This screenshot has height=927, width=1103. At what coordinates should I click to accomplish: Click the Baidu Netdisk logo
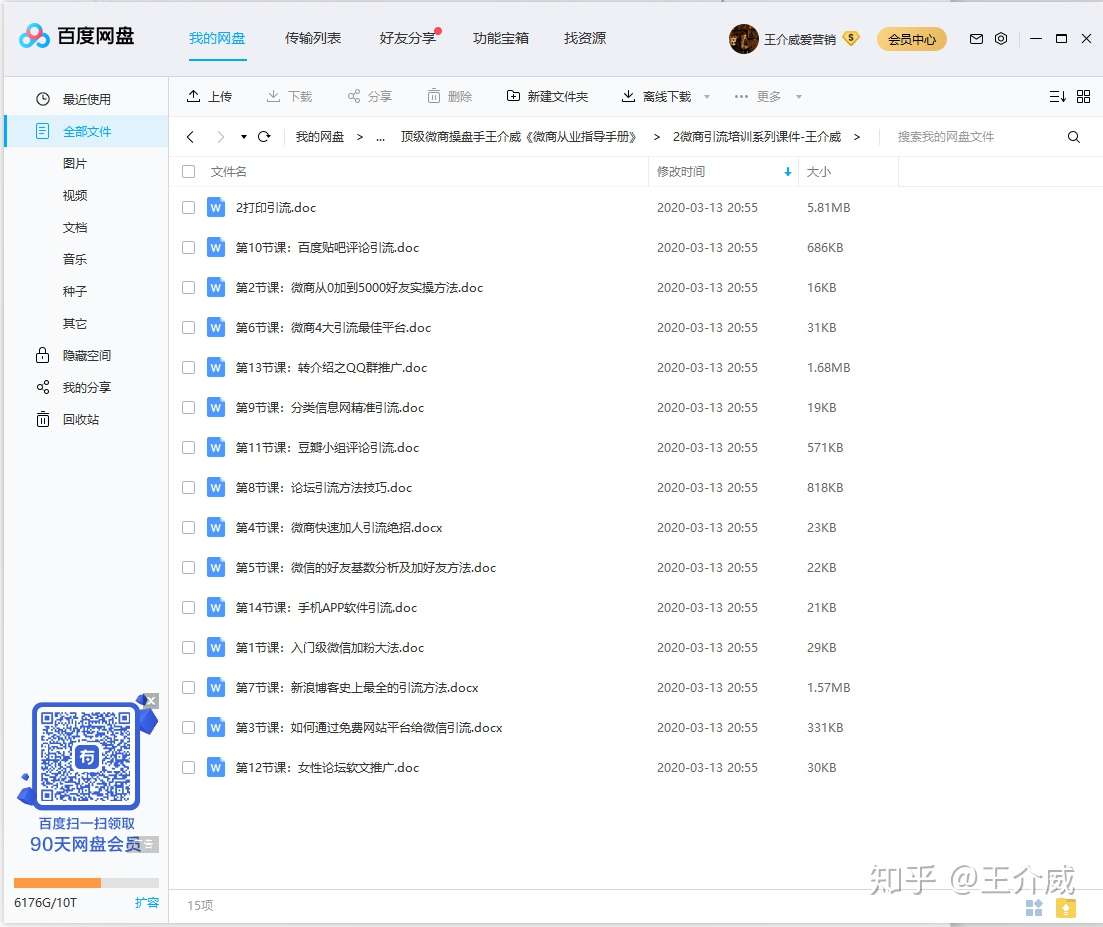pyautogui.click(x=76, y=35)
